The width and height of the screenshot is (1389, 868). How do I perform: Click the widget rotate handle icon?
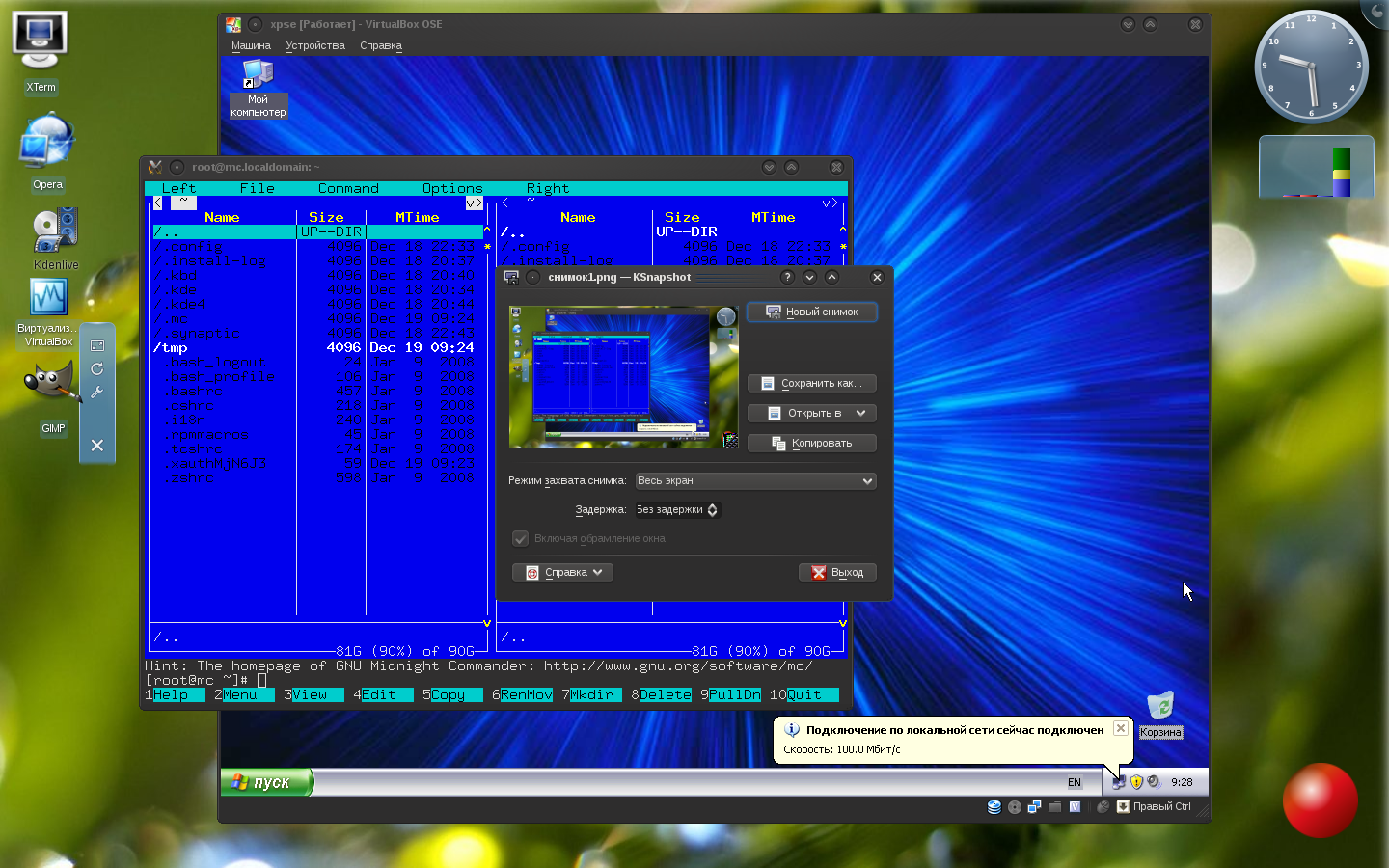pyautogui.click(x=97, y=368)
